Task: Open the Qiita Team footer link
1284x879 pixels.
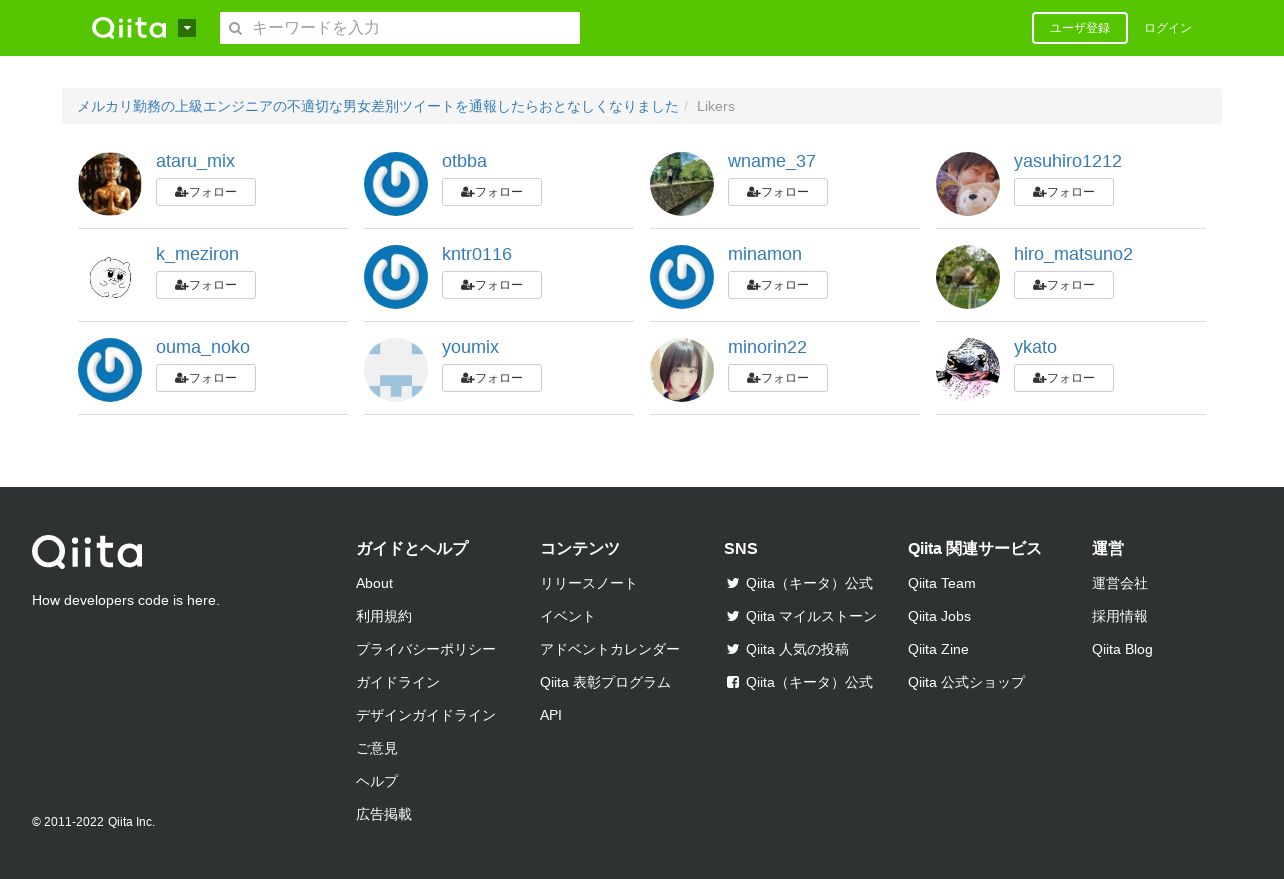Action: point(942,583)
